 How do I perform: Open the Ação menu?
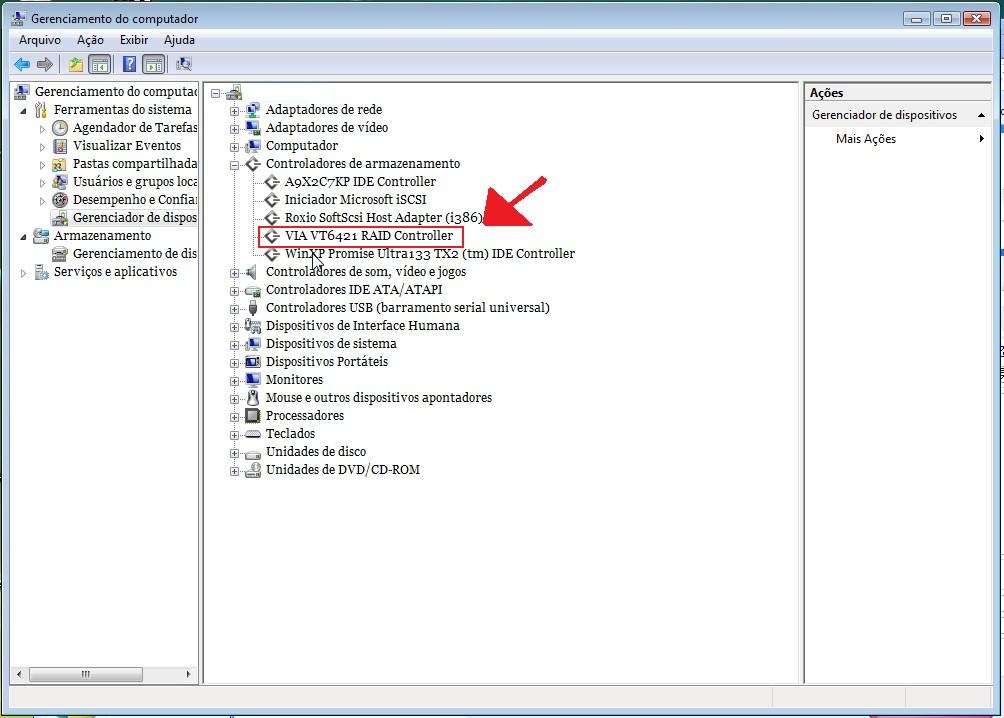coord(90,40)
